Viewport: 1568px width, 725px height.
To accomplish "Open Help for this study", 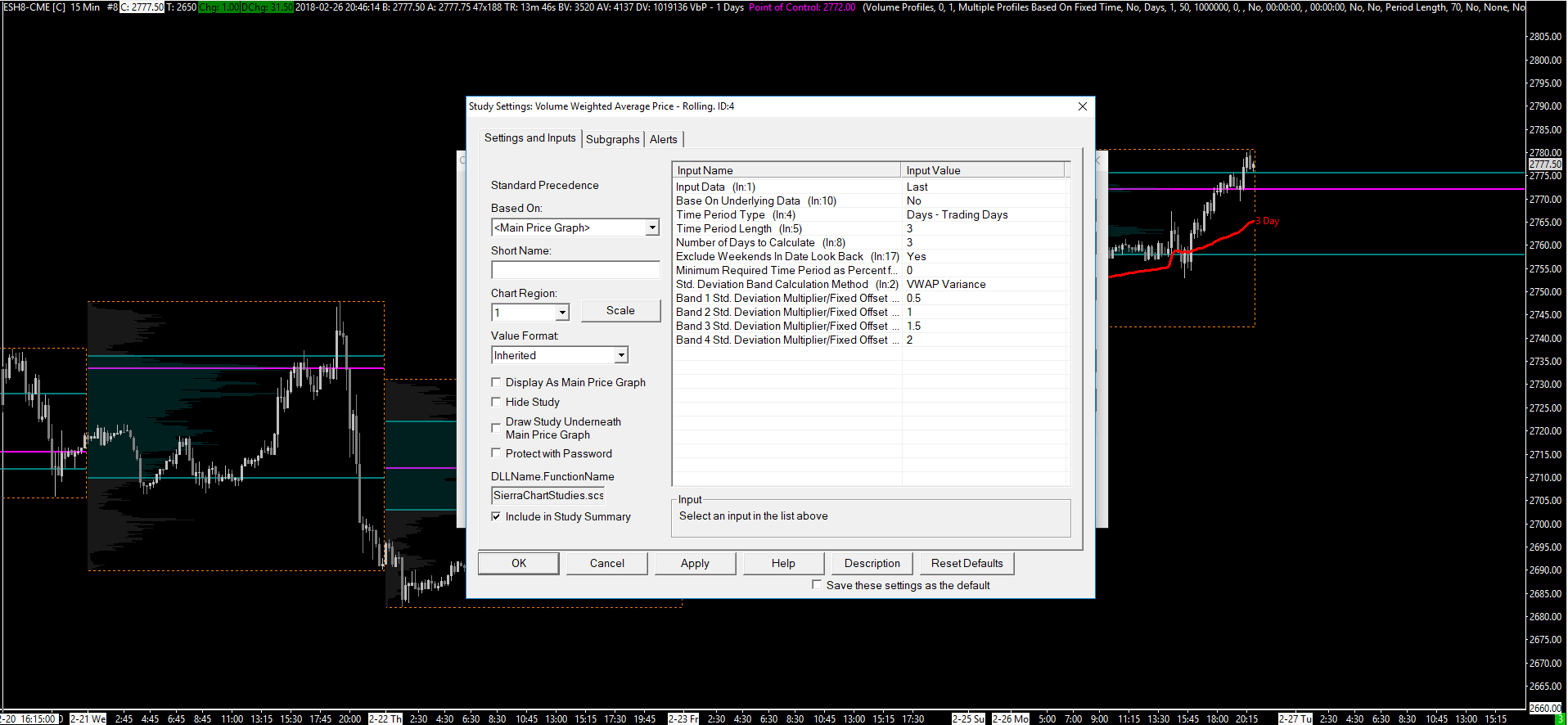I will (x=783, y=563).
